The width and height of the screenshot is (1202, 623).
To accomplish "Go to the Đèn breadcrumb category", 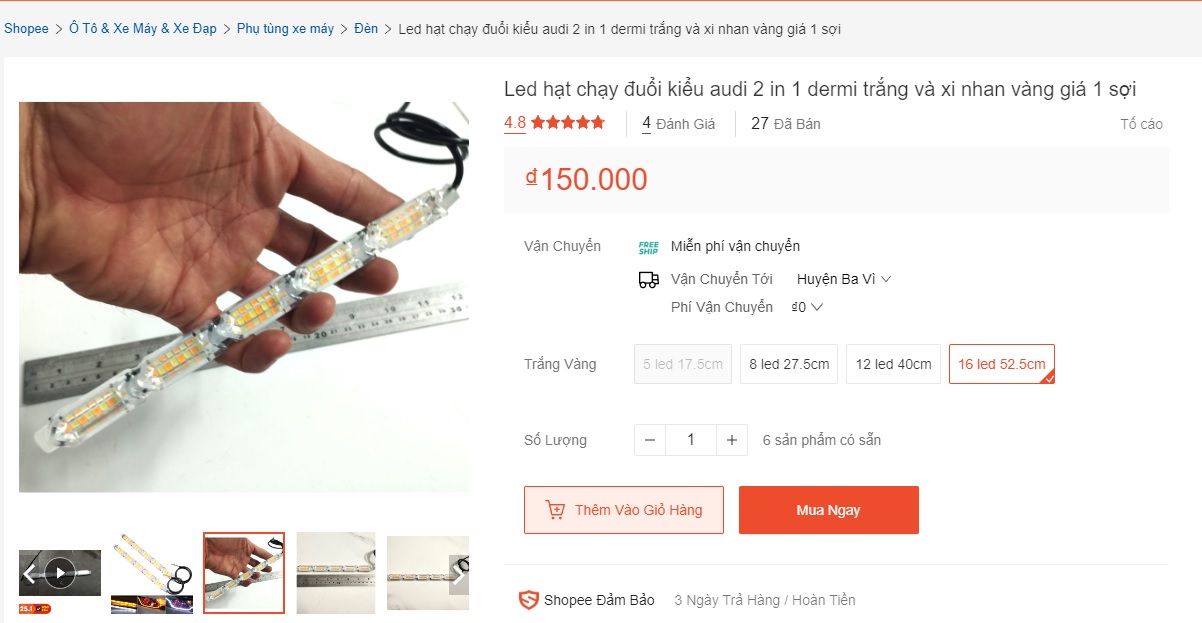I will pos(366,29).
